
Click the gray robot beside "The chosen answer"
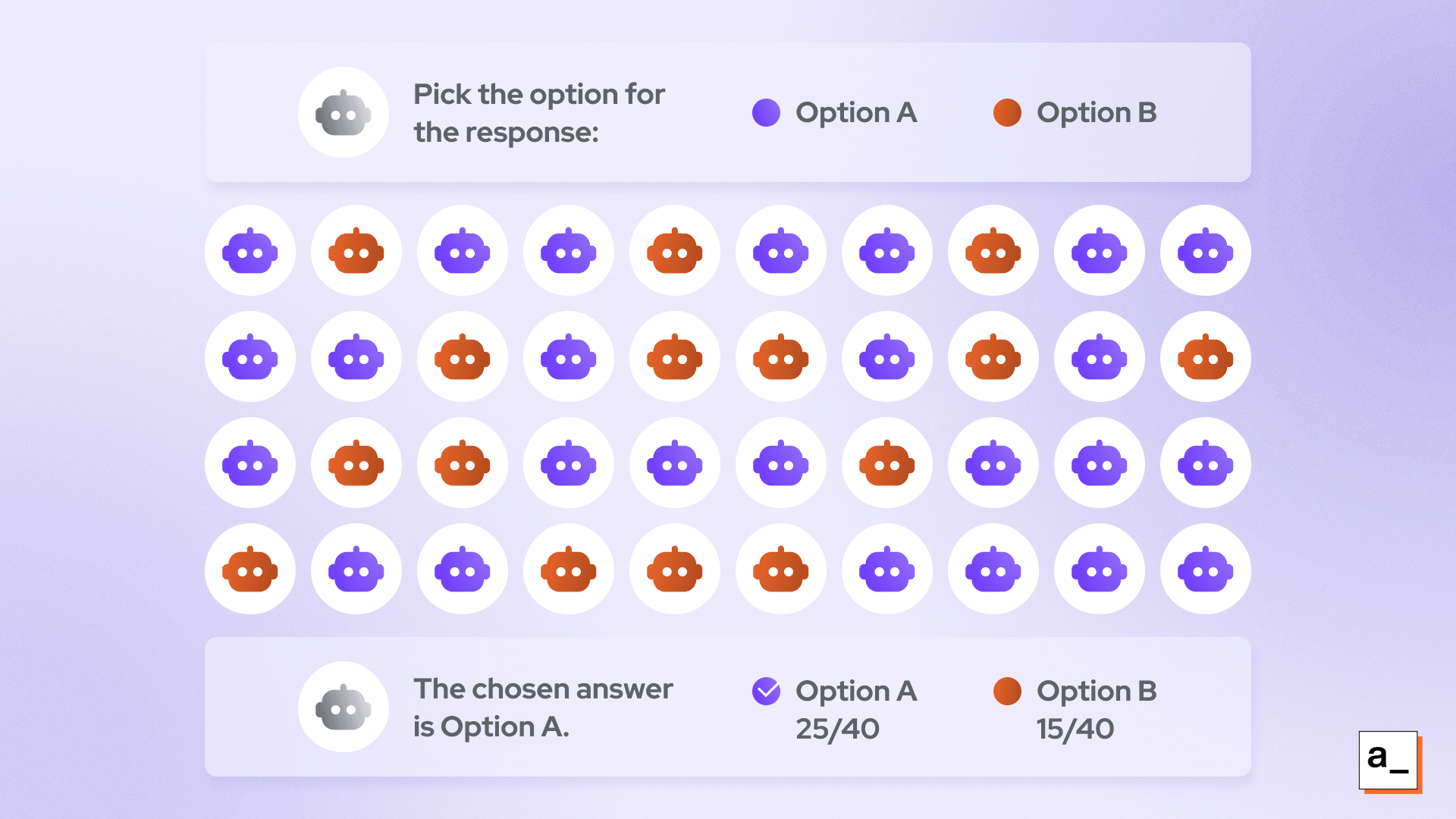click(344, 708)
